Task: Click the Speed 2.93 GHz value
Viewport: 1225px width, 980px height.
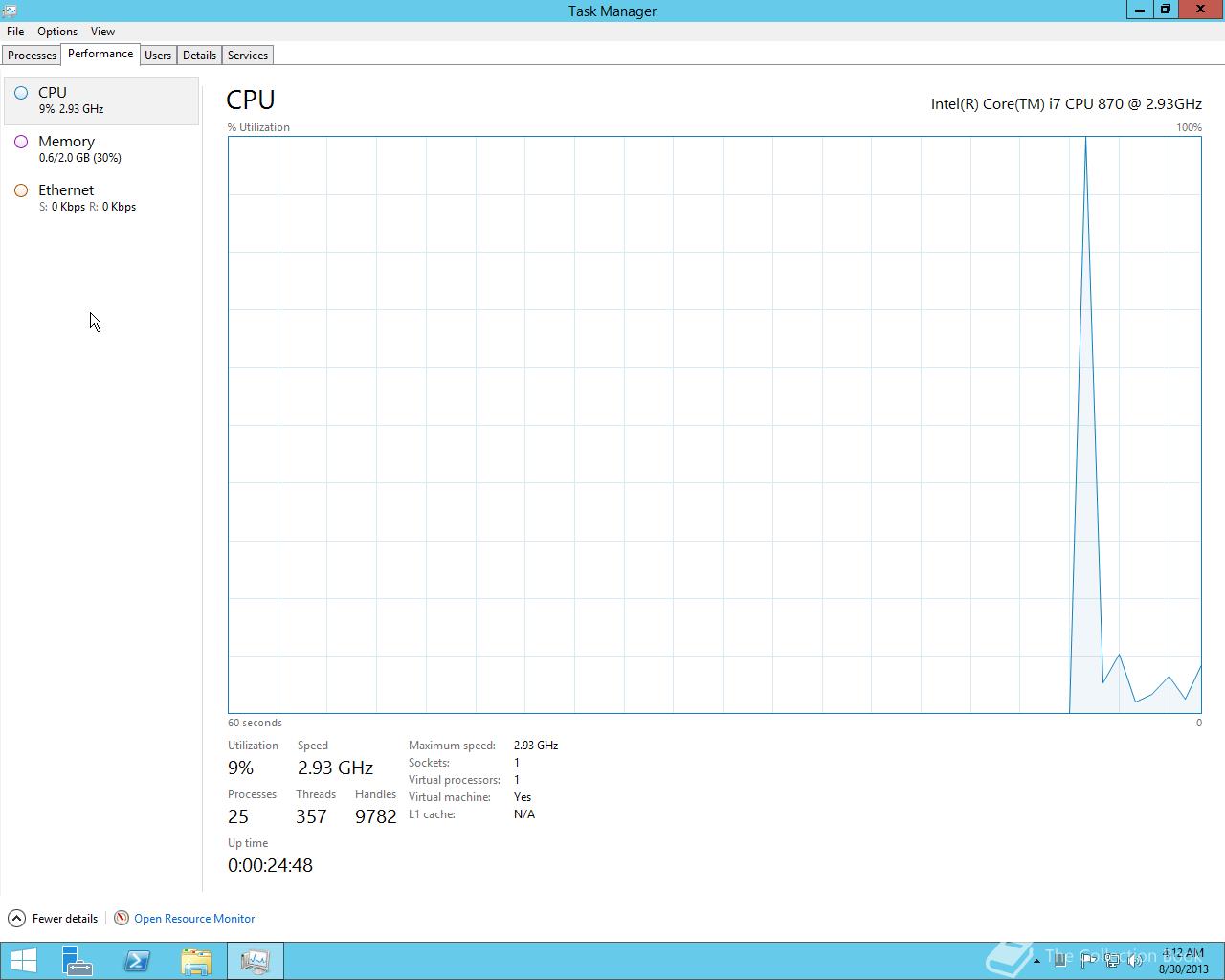Action: [335, 768]
